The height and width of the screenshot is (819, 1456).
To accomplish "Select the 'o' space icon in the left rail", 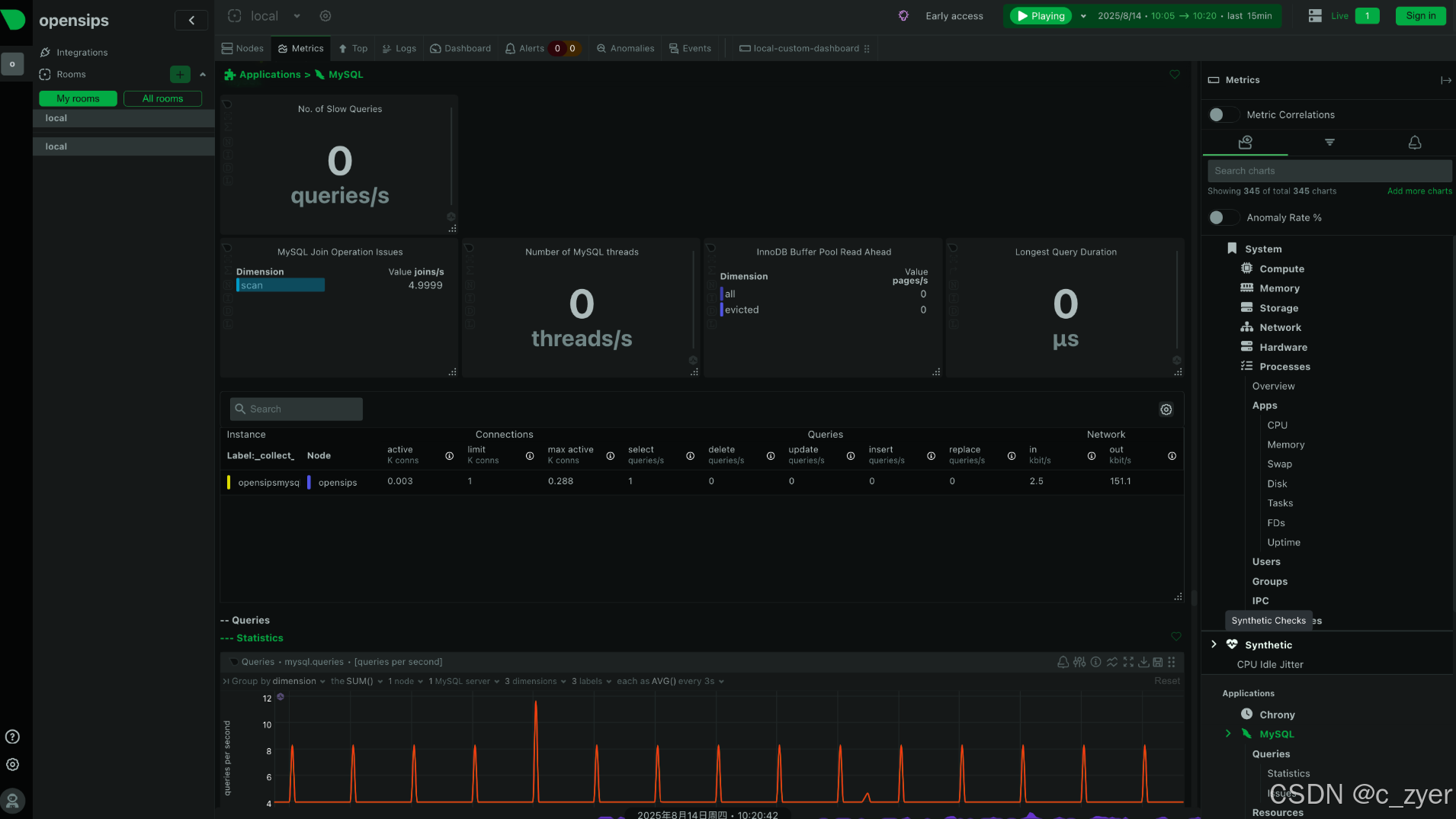I will [x=12, y=64].
